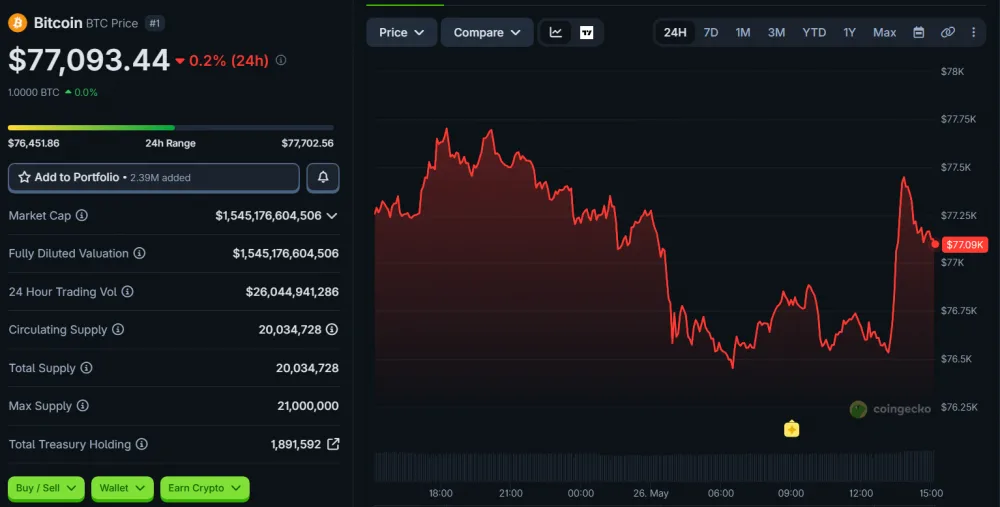The height and width of the screenshot is (507, 1000).
Task: Switch to TradingView chart icon
Action: (x=586, y=33)
